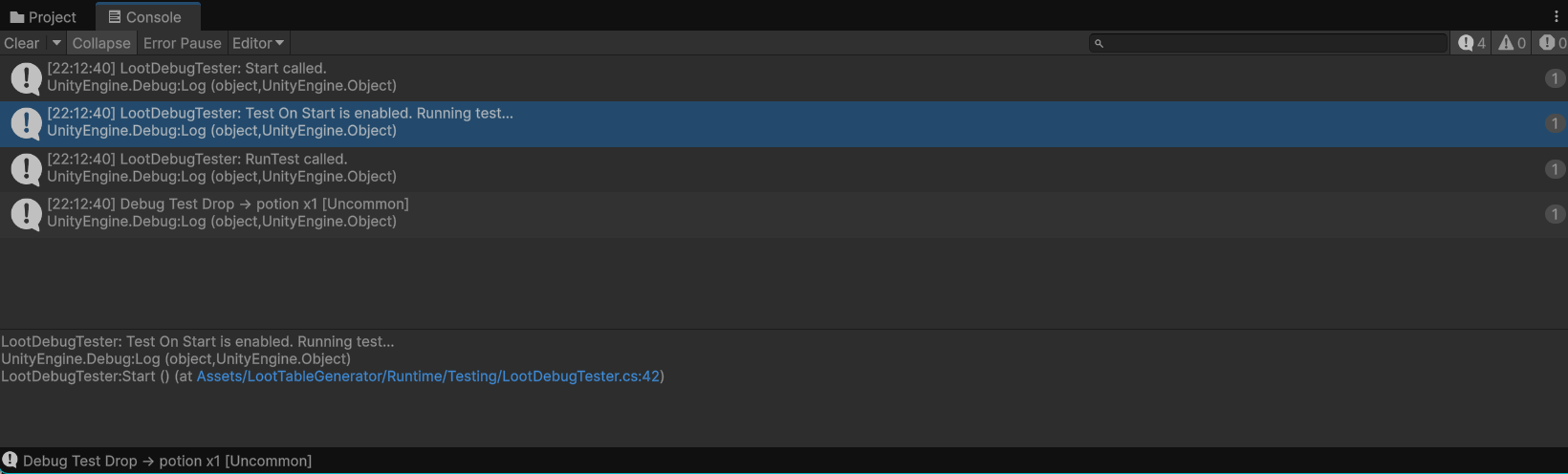Toggle info message filter showing 4

1471,43
